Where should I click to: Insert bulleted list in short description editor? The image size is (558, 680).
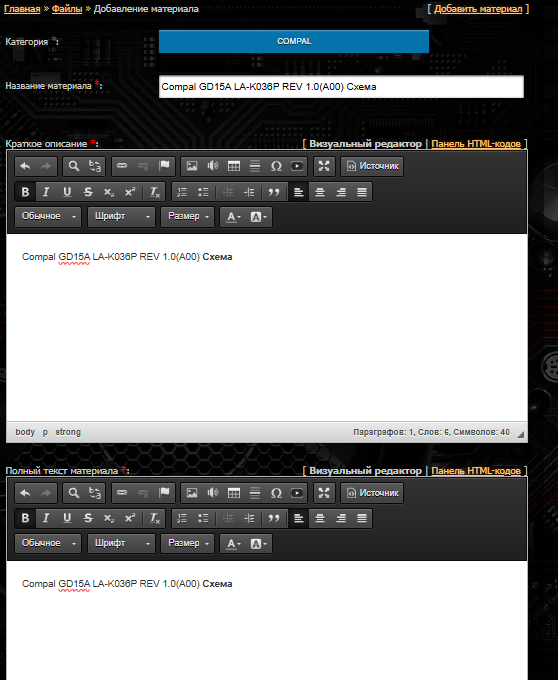coord(203,192)
